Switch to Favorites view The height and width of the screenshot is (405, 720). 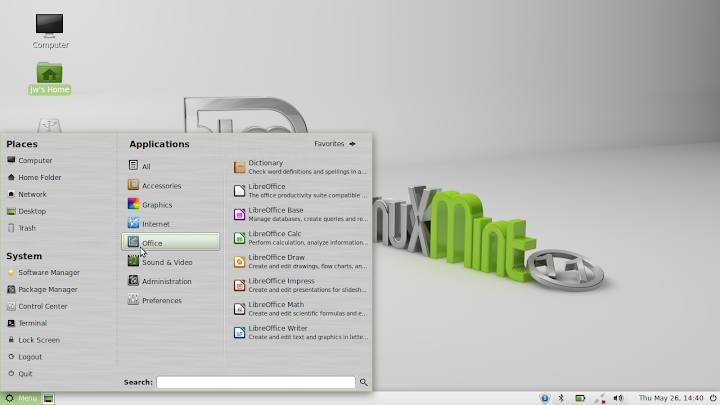(x=335, y=144)
